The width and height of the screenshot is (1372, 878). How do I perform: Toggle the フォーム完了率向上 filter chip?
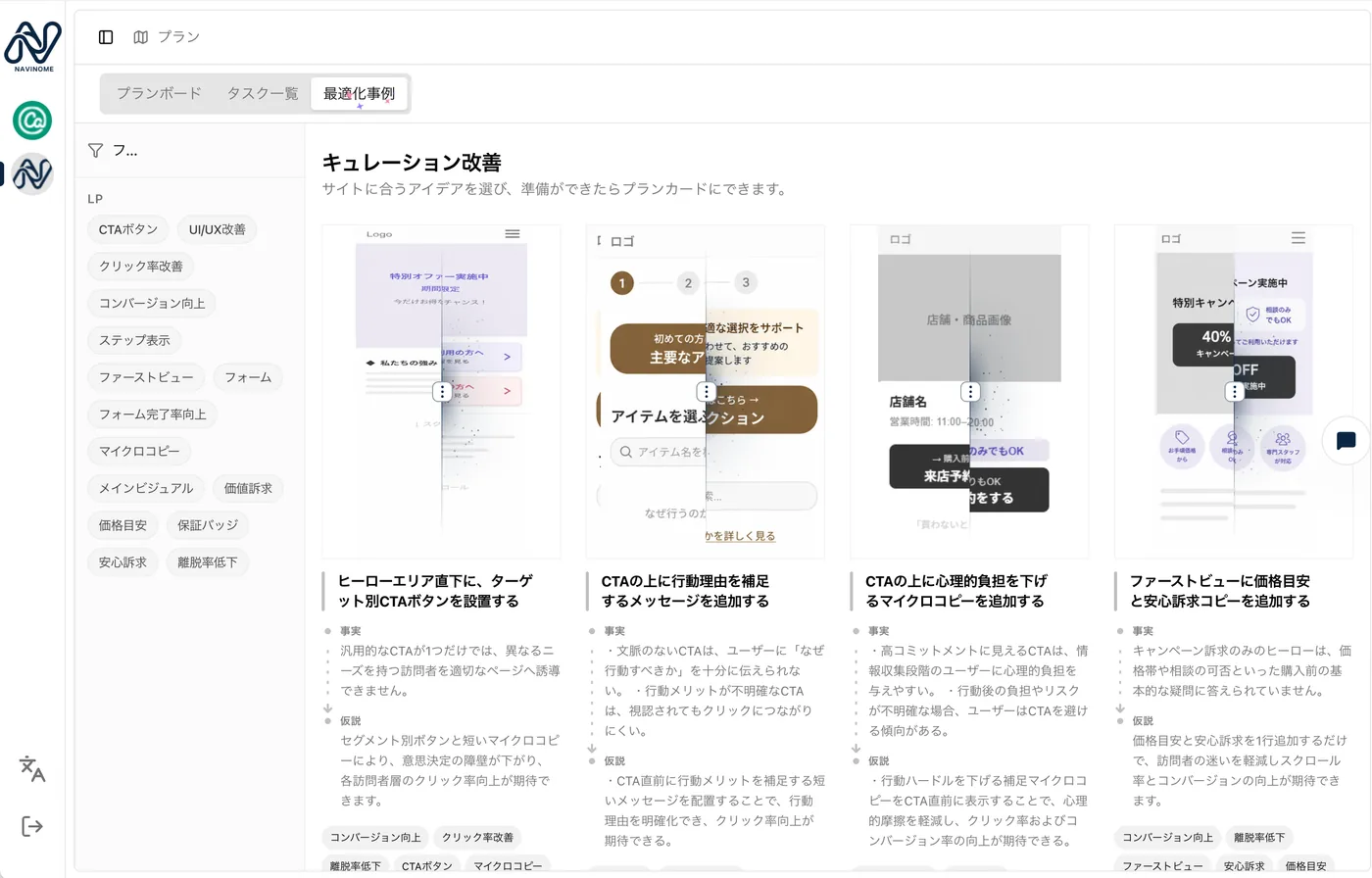point(153,415)
